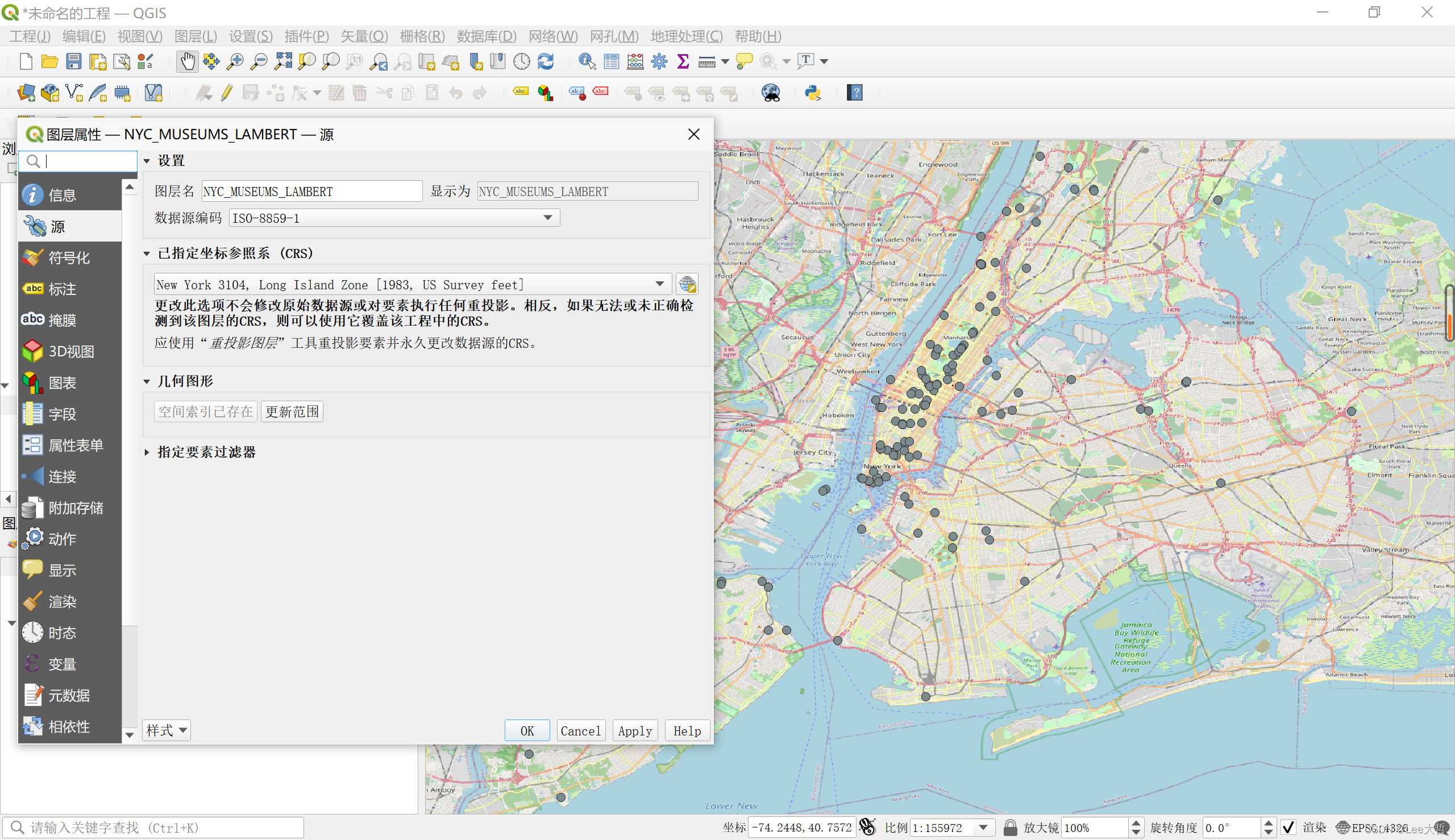This screenshot has width=1455, height=840.
Task: Open the Python console icon
Action: click(813, 93)
